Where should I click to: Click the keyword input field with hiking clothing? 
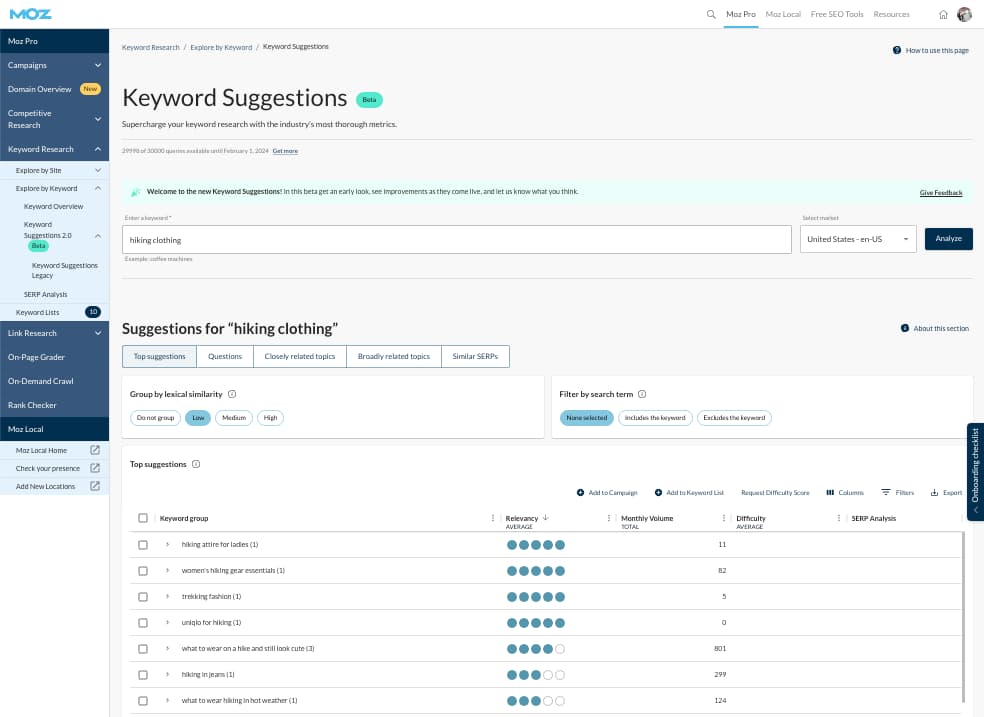click(458, 240)
